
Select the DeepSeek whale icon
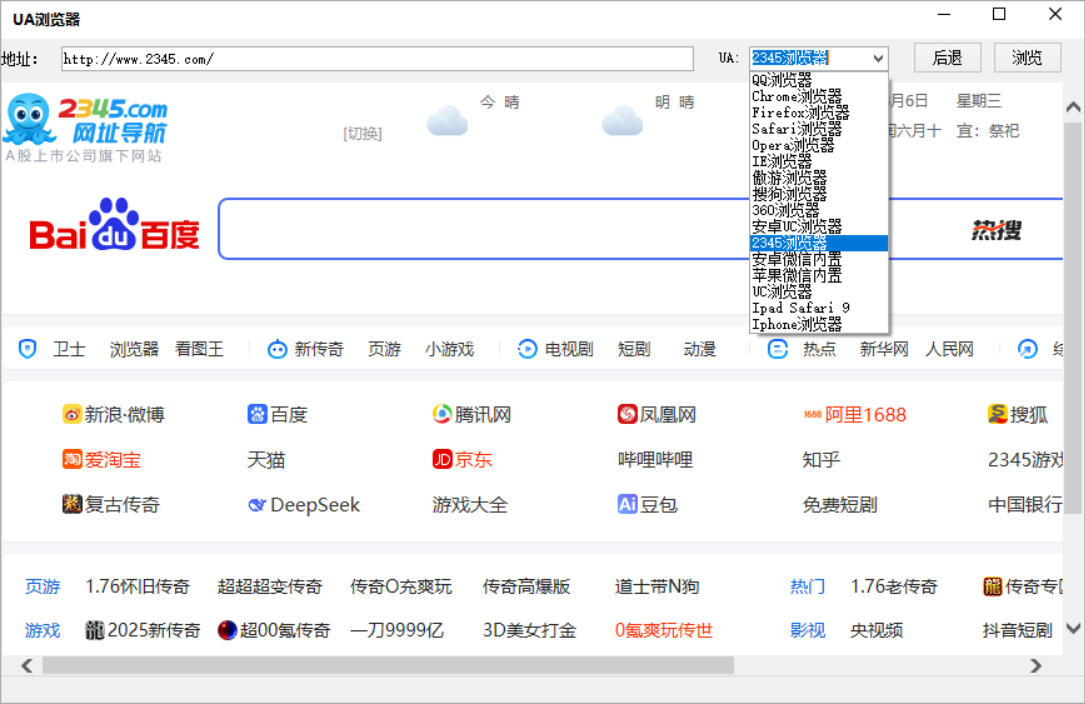258,505
